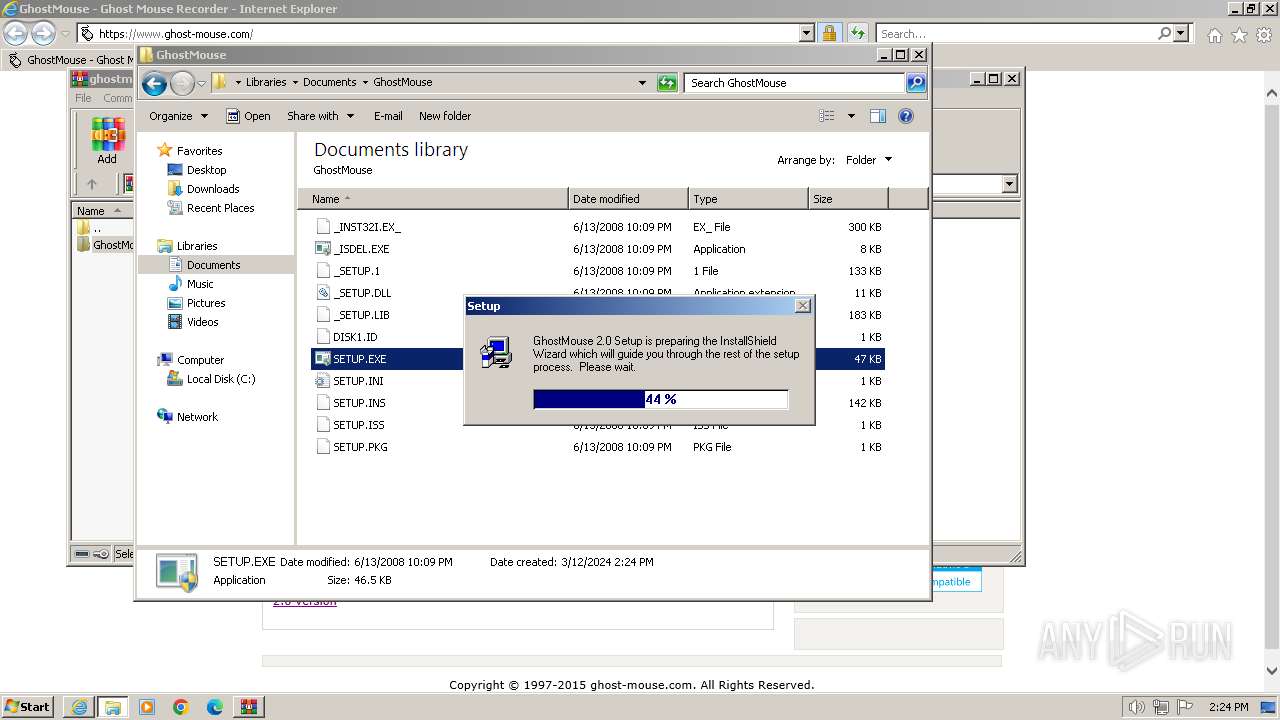The width and height of the screenshot is (1280, 720).
Task: Open the Share with dropdown
Action: (x=320, y=116)
